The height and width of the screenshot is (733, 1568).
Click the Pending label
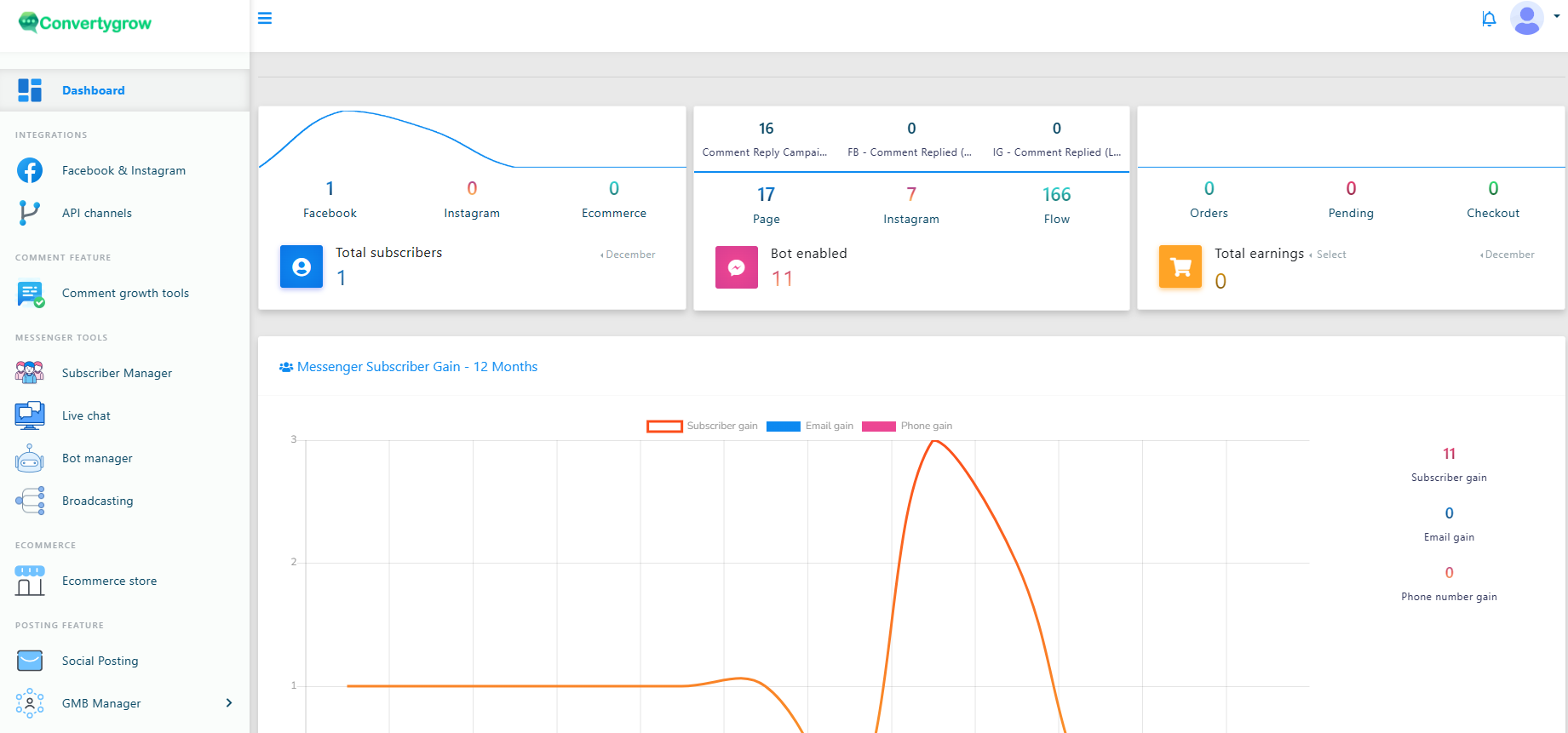click(x=1351, y=213)
